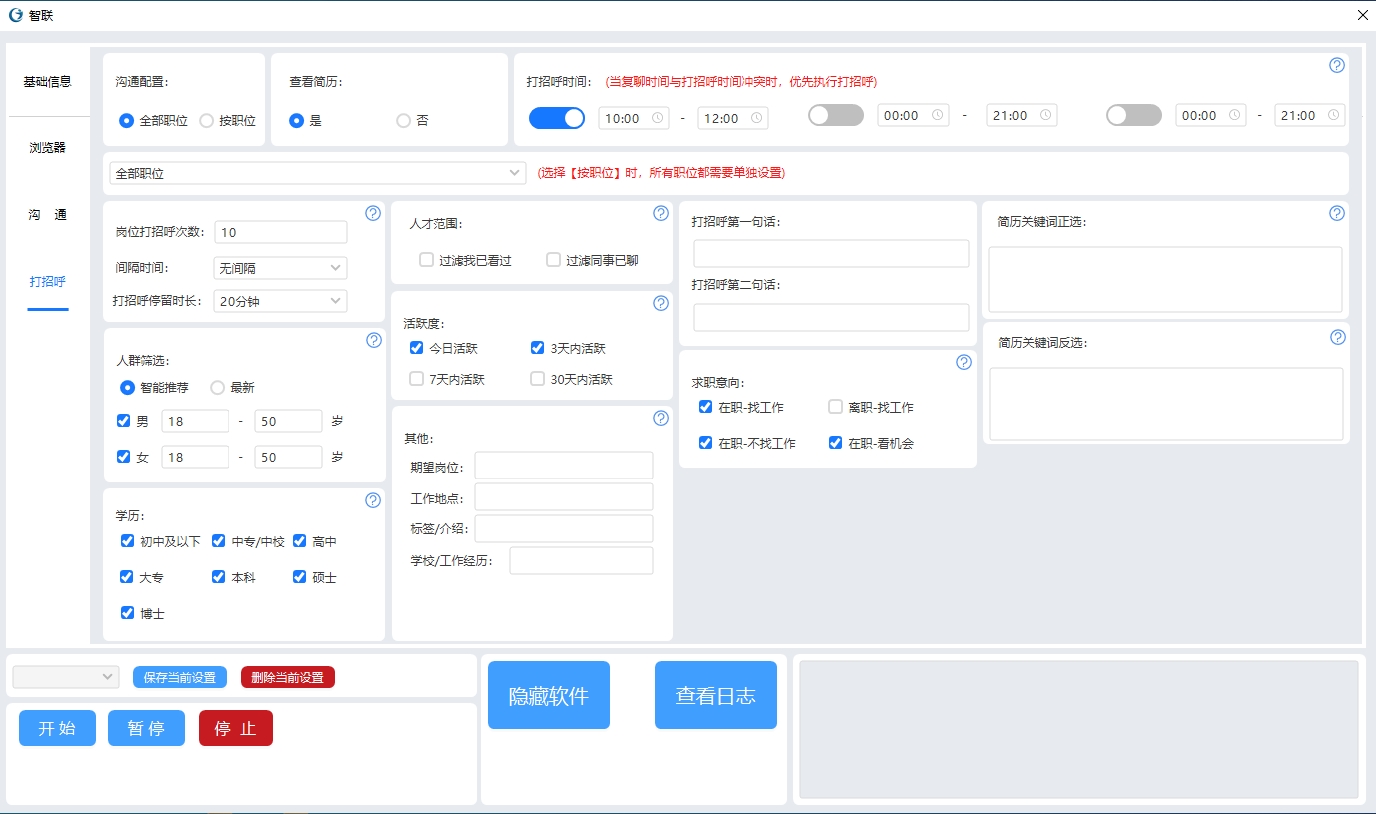Open 打招呼停留时长 dropdown showing 20分钟
1376x814 pixels.
280,301
